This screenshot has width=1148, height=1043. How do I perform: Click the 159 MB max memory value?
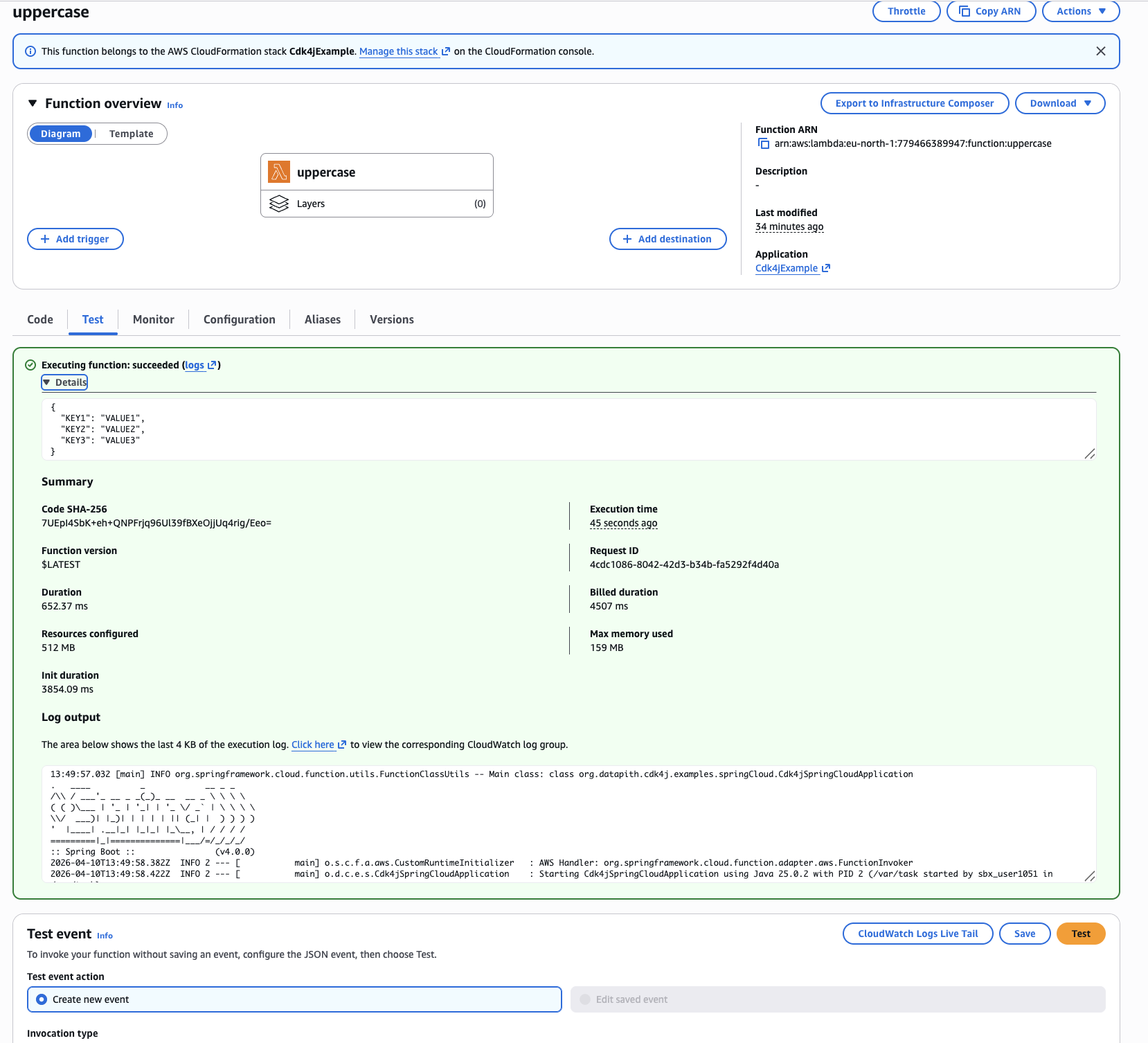(x=607, y=648)
